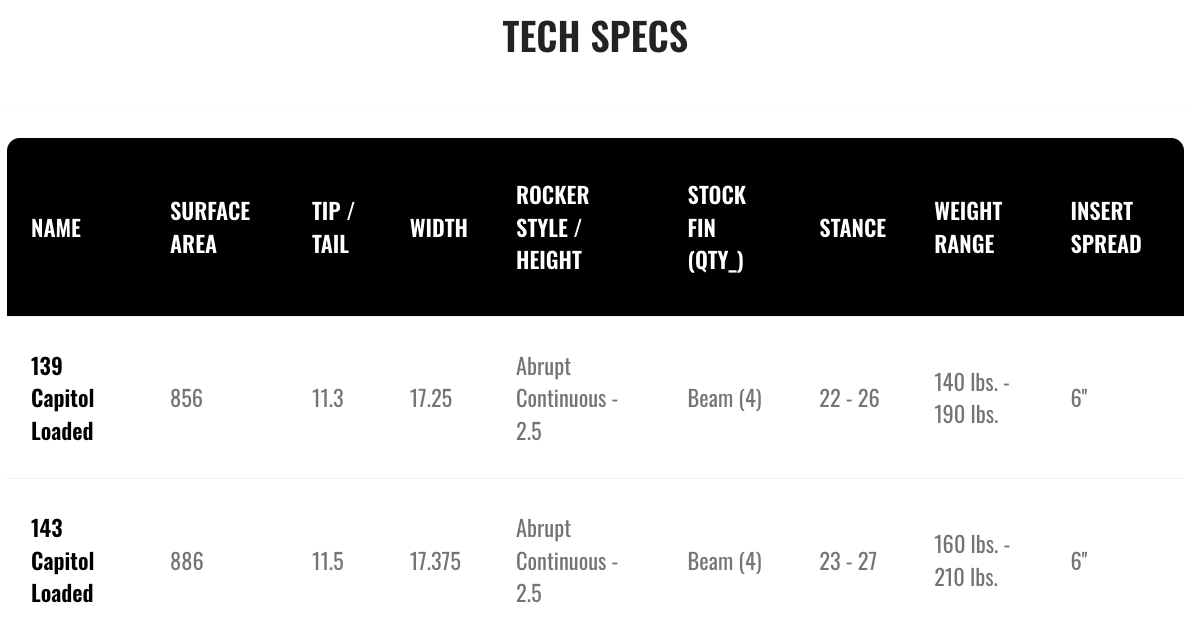Select the 22 - 26 stance value

(x=849, y=398)
